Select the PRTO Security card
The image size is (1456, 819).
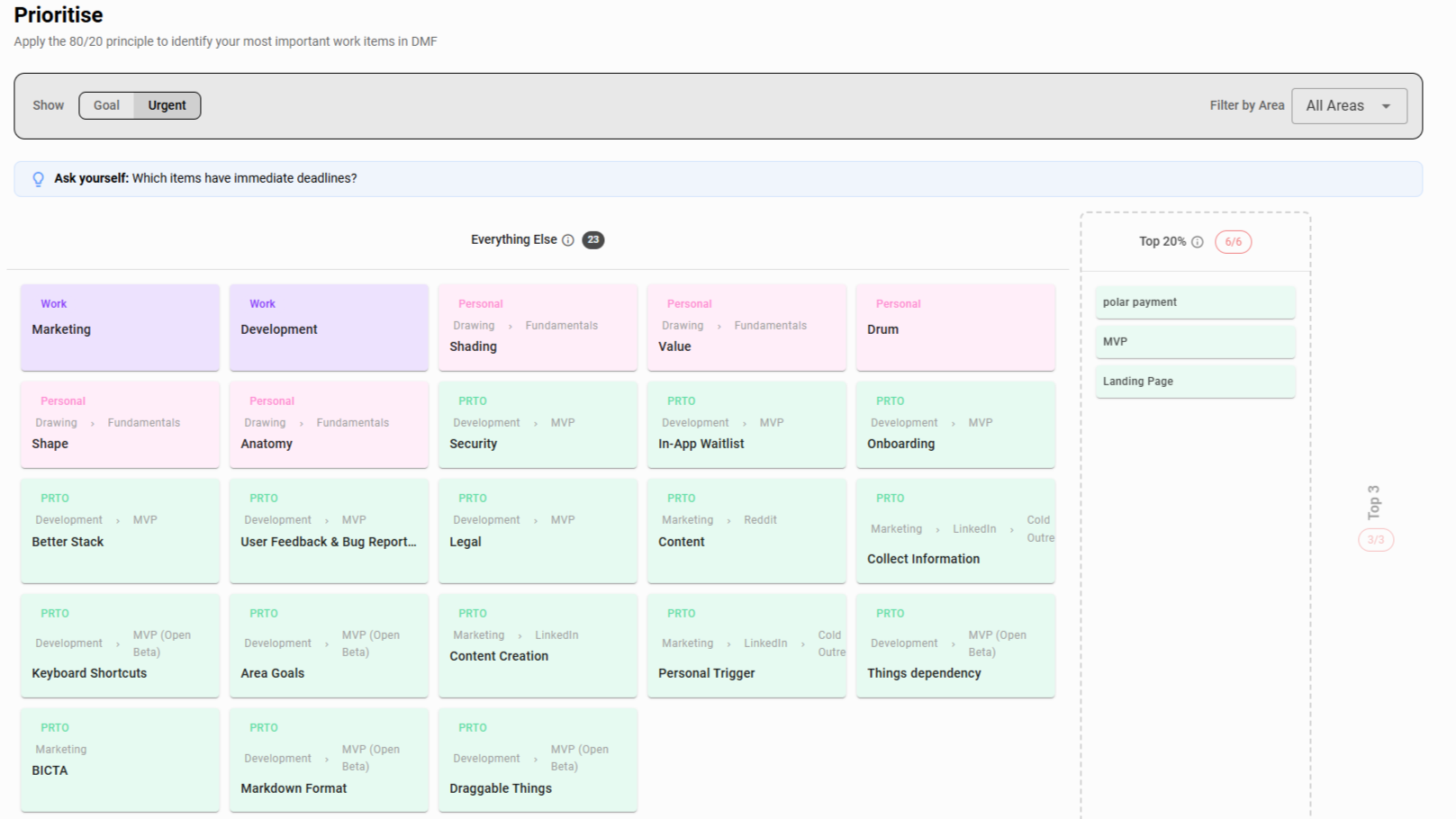pyautogui.click(x=538, y=425)
